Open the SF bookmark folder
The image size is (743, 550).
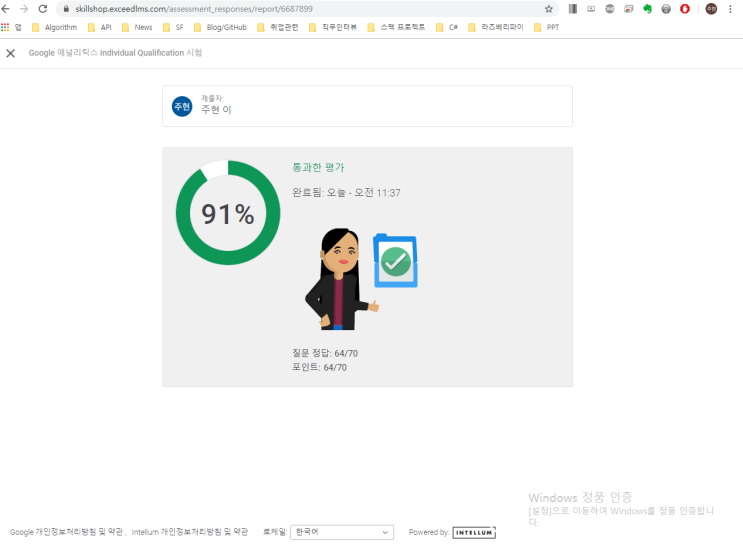click(x=173, y=27)
